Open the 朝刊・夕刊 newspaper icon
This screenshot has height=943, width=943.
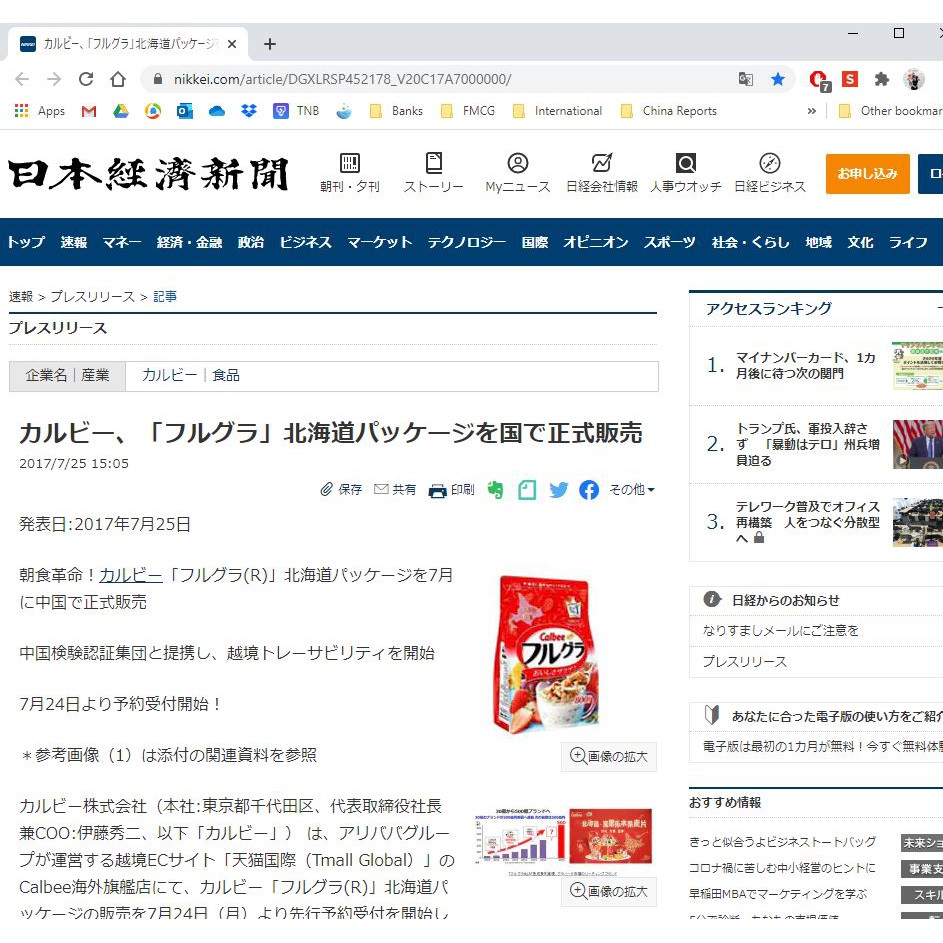pos(349,173)
